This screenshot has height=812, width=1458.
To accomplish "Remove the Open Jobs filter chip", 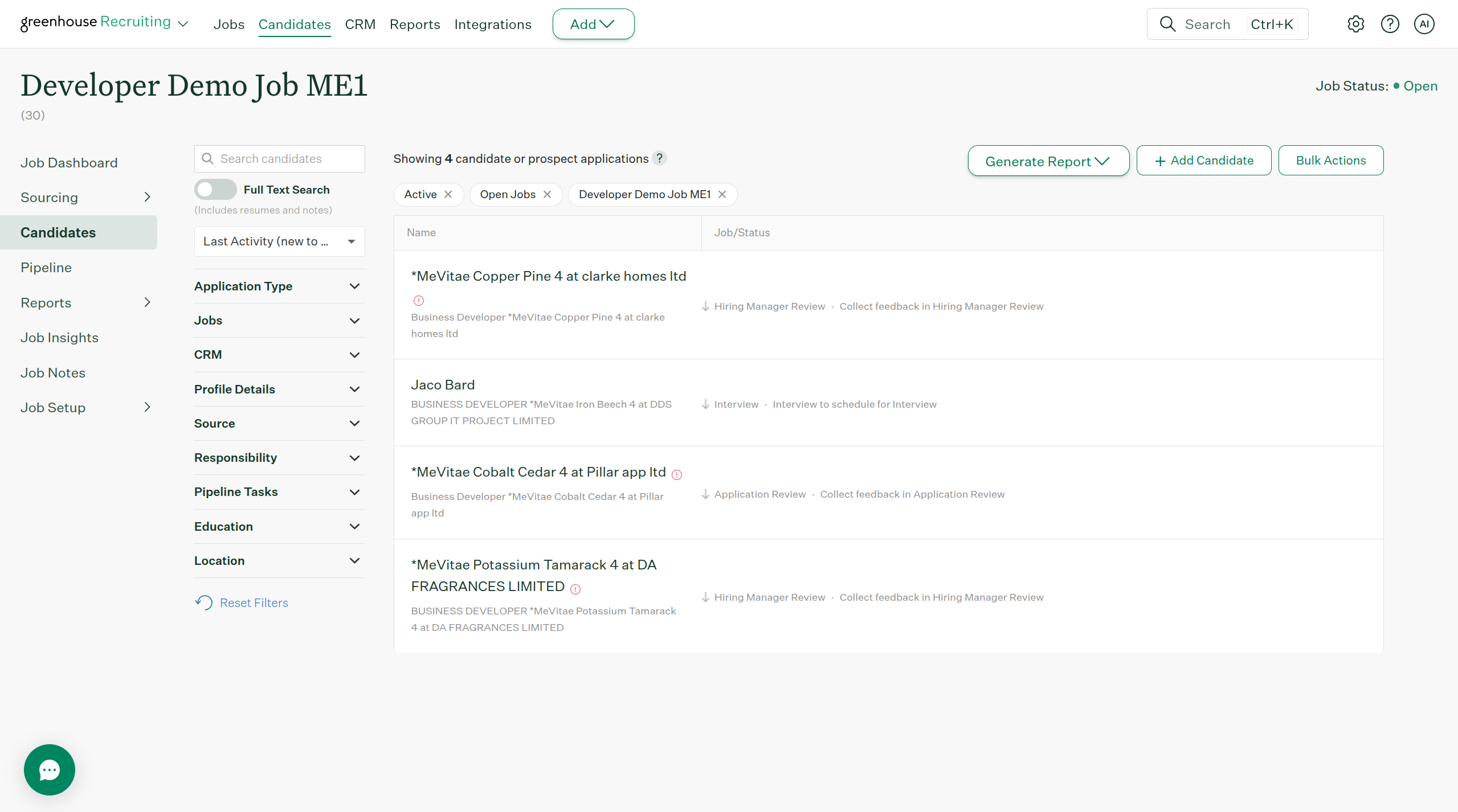I will pyautogui.click(x=547, y=194).
